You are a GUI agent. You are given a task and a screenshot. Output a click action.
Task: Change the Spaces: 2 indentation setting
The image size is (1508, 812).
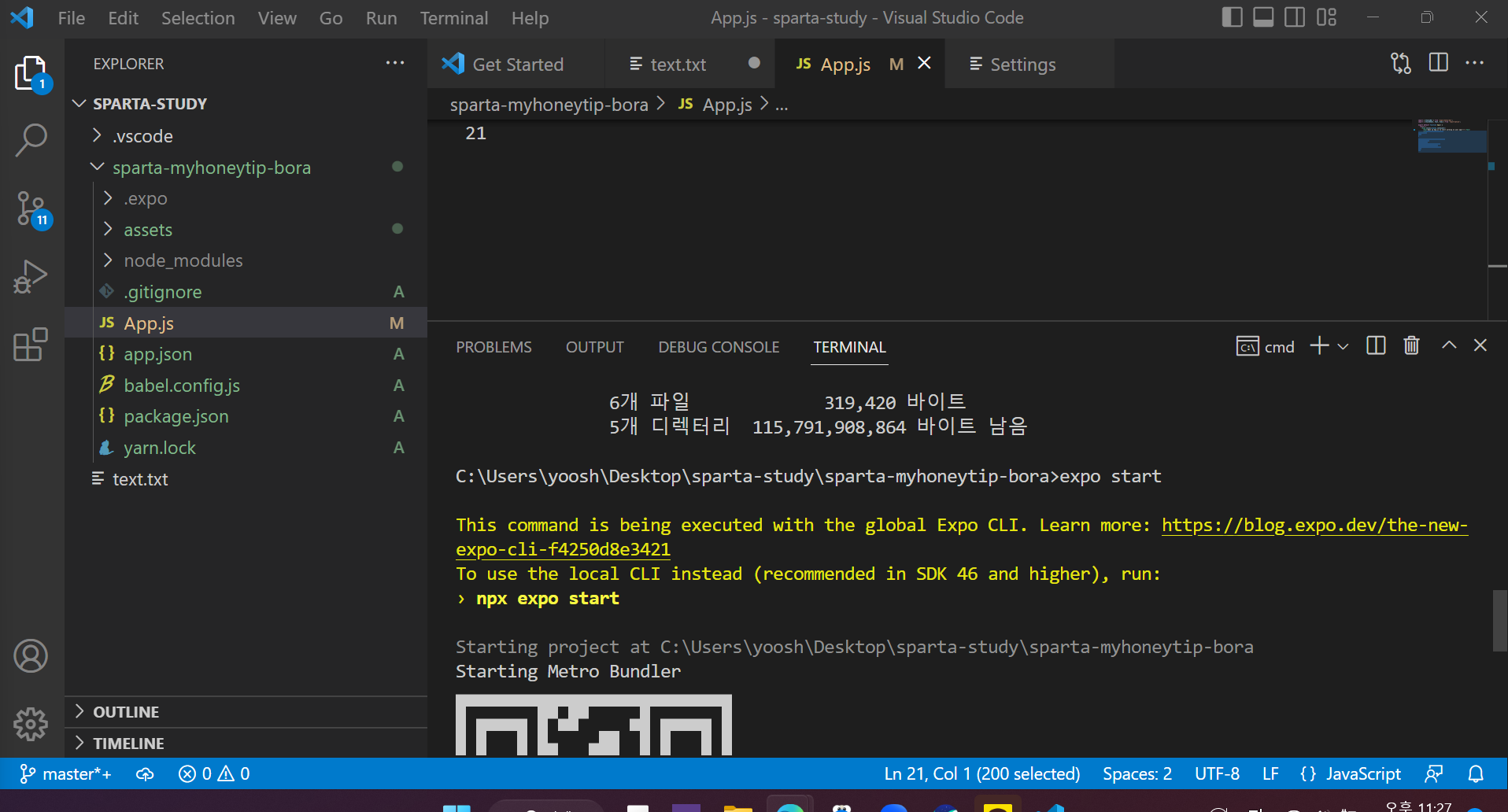(x=1137, y=774)
